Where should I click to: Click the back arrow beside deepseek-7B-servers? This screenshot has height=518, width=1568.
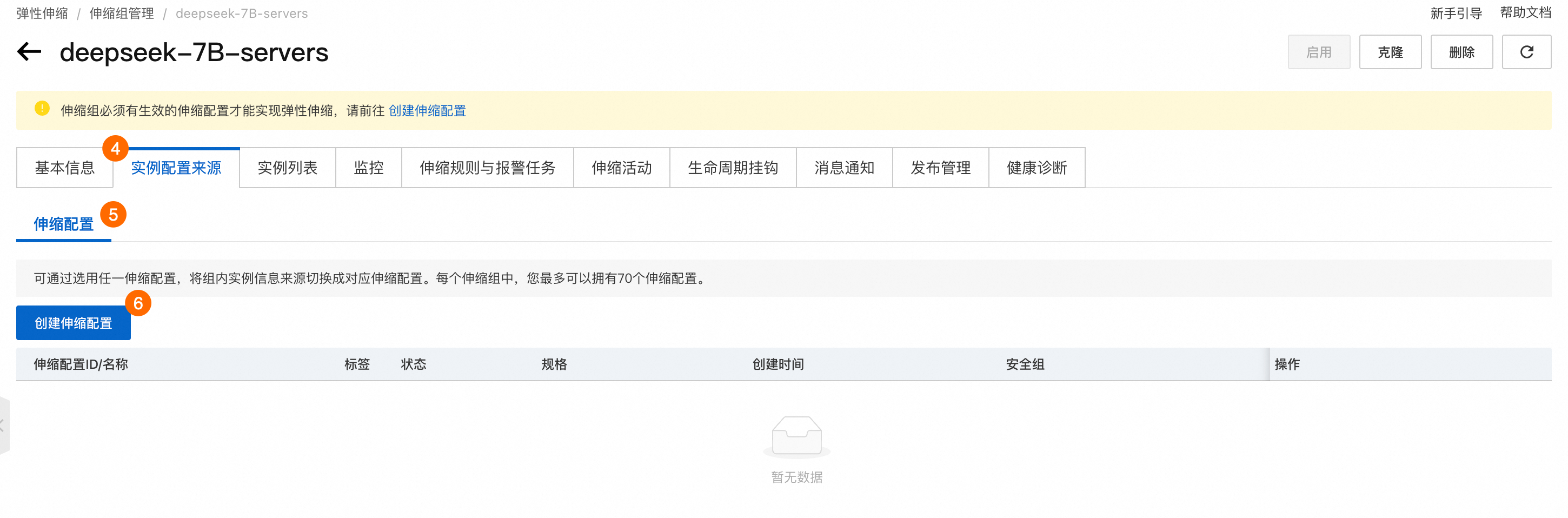pos(29,52)
